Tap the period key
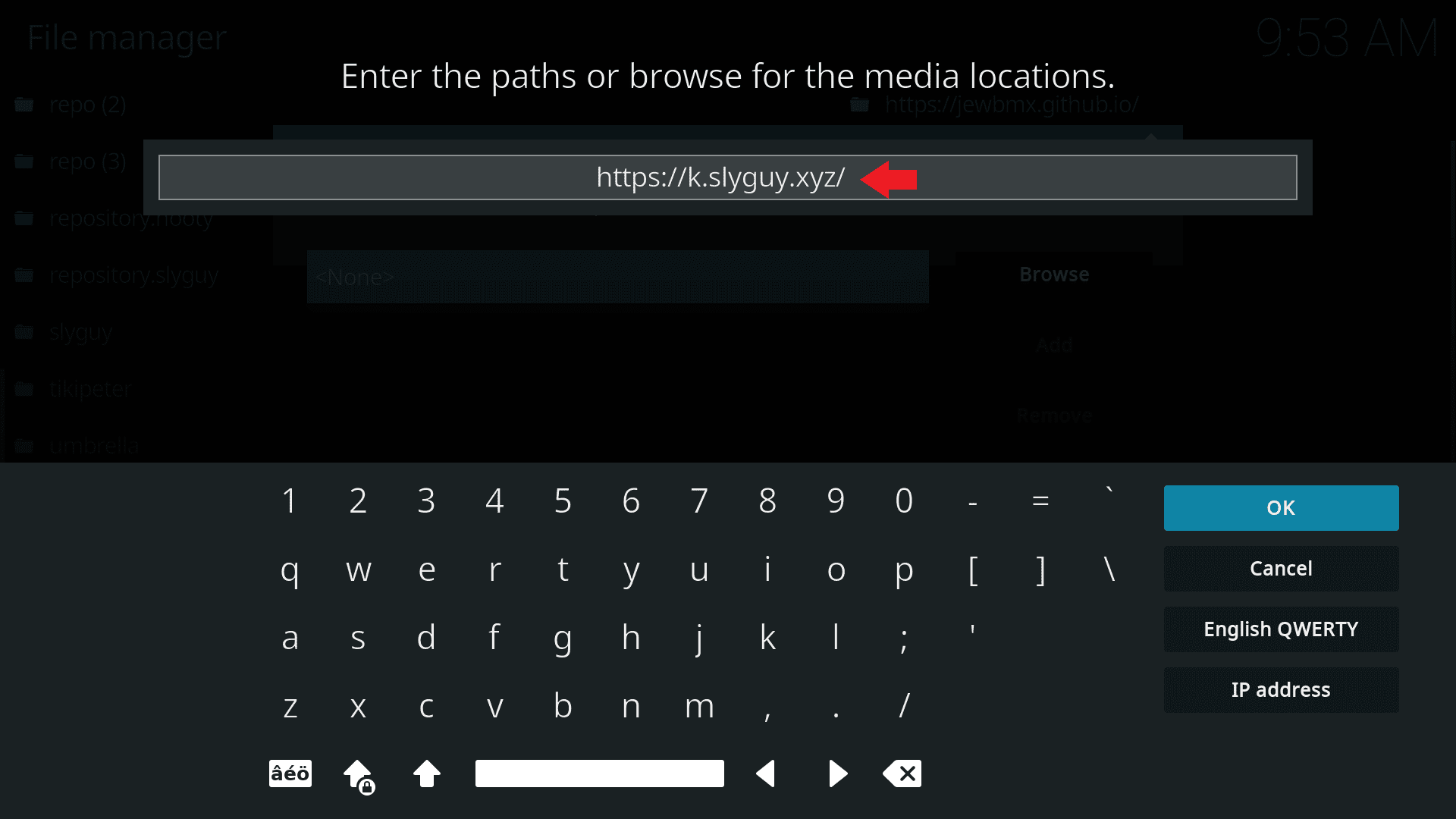This screenshot has width=1456, height=819. pyautogui.click(x=836, y=705)
